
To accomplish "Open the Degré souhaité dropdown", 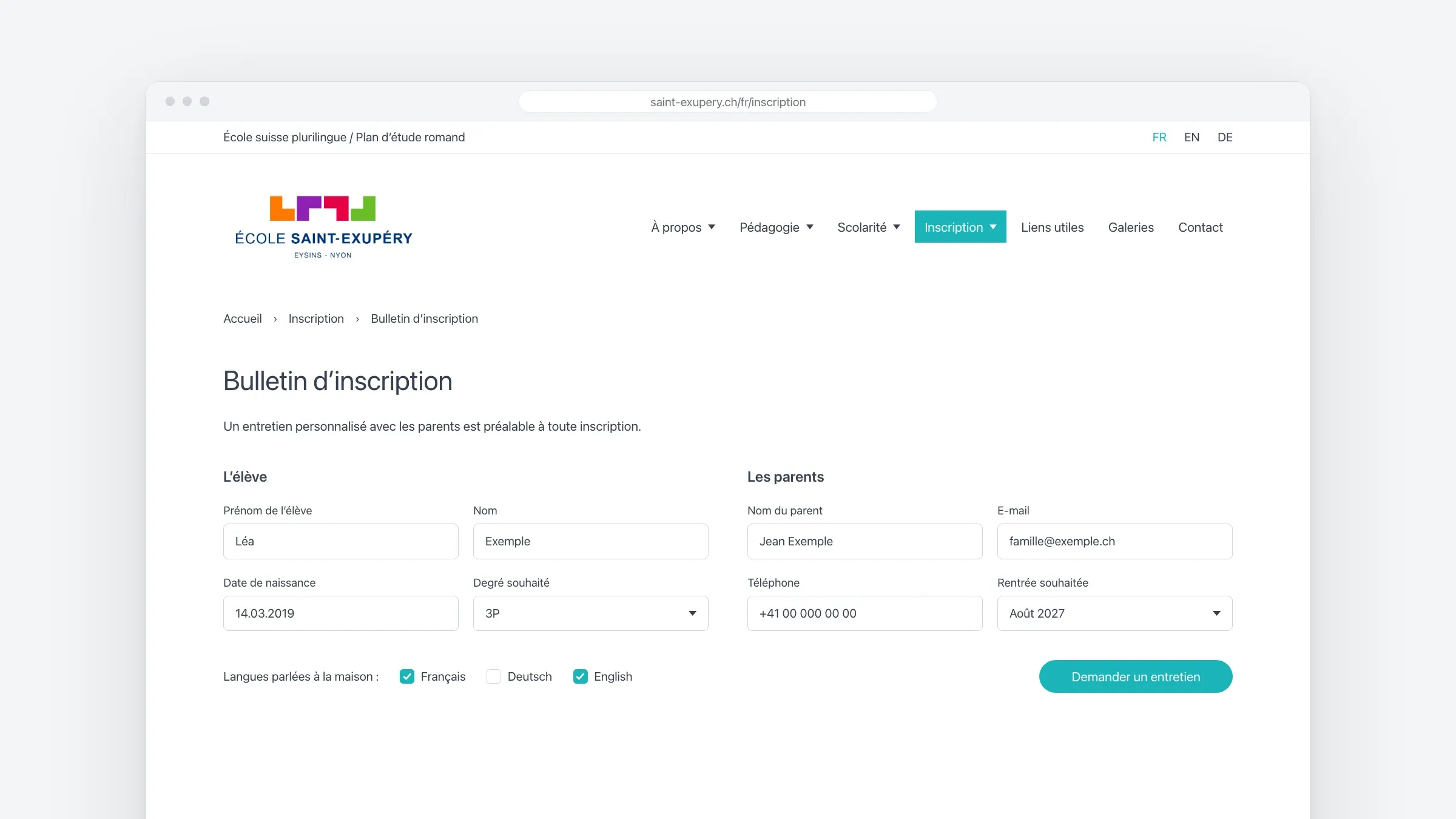I will click(590, 613).
